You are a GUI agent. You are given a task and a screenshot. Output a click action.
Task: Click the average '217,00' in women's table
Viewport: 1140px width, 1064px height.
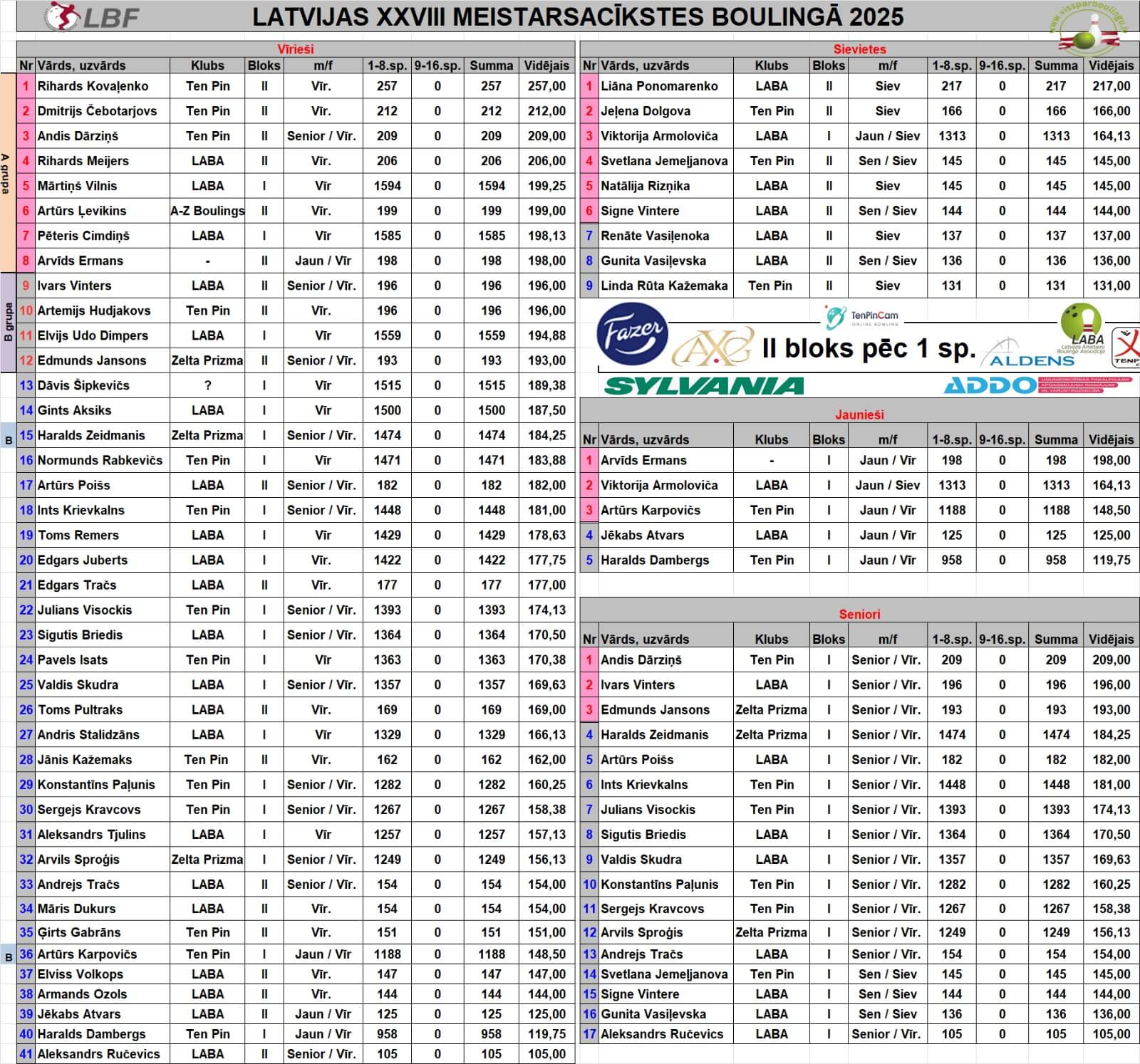tap(1111, 86)
